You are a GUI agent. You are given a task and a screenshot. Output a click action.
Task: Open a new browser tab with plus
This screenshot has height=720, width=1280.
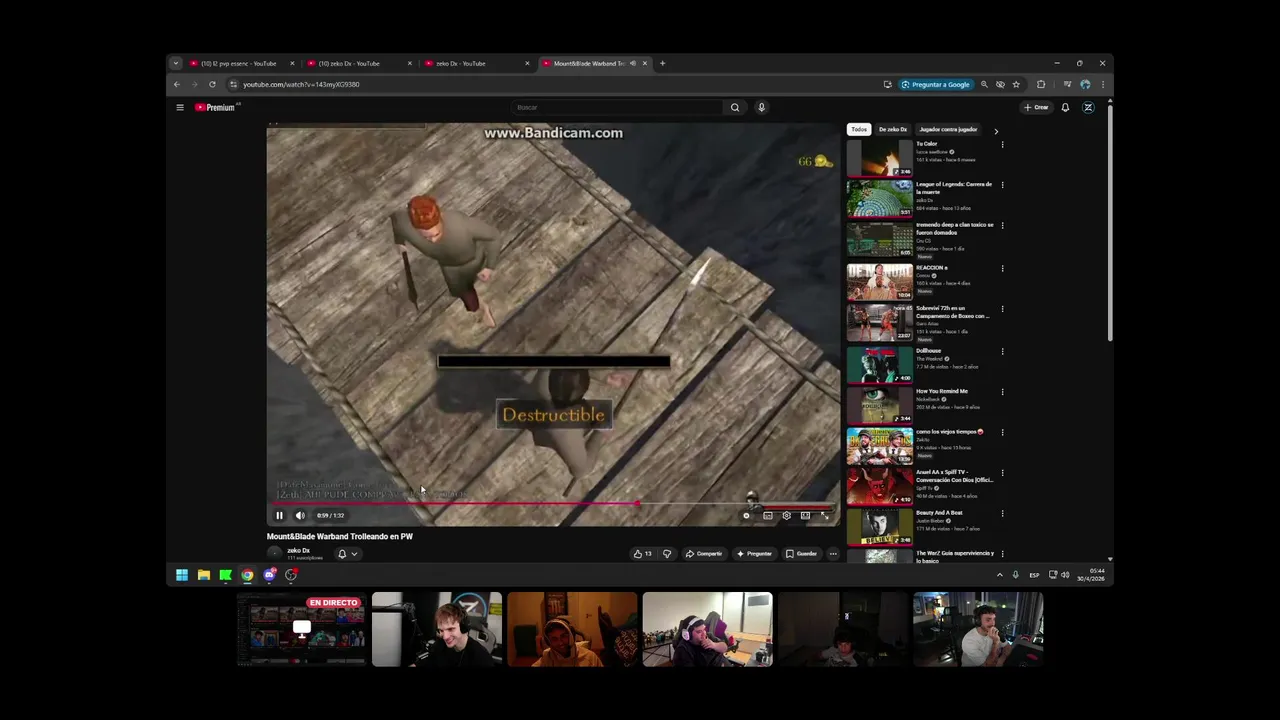(662, 63)
